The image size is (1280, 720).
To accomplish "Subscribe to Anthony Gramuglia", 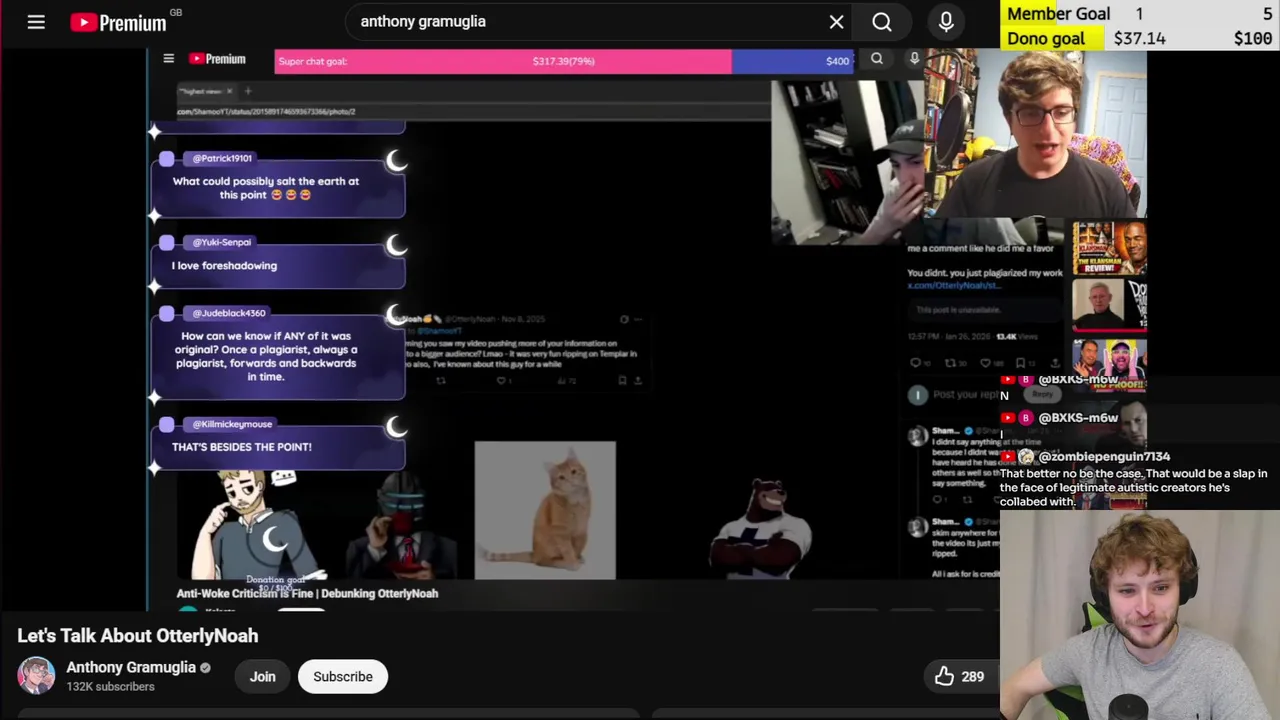I will (x=343, y=677).
